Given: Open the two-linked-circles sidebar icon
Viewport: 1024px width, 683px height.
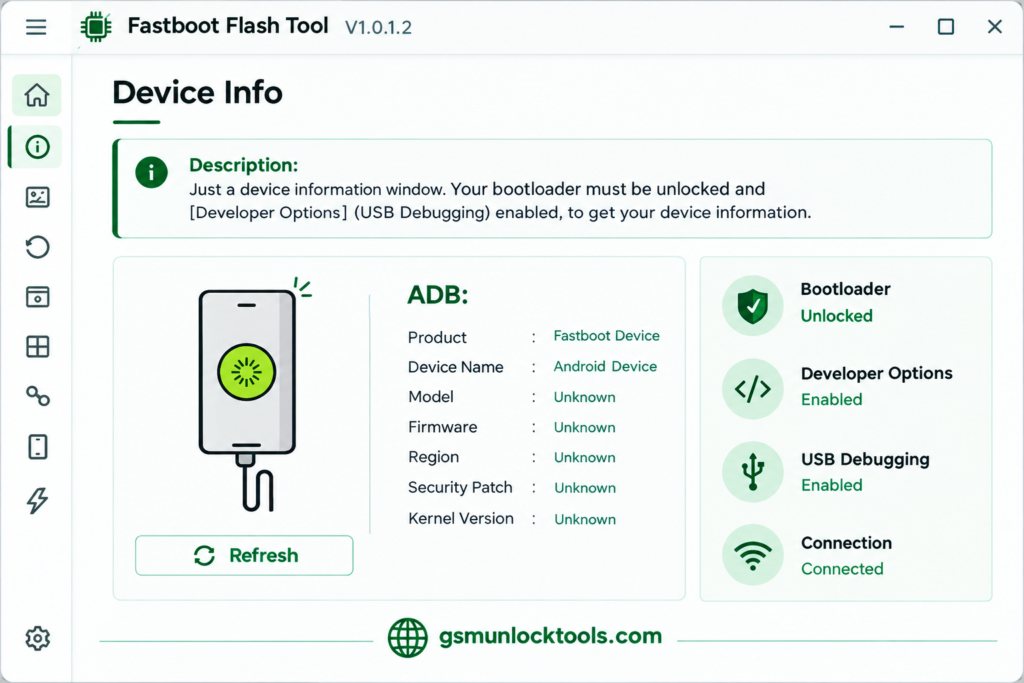Looking at the screenshot, I should click(x=37, y=396).
